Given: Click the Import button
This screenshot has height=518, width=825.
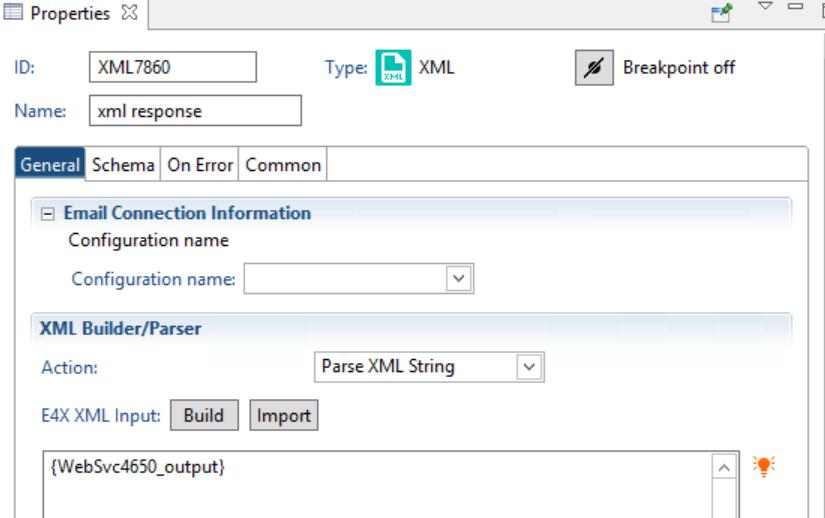Looking at the screenshot, I should coord(284,415).
